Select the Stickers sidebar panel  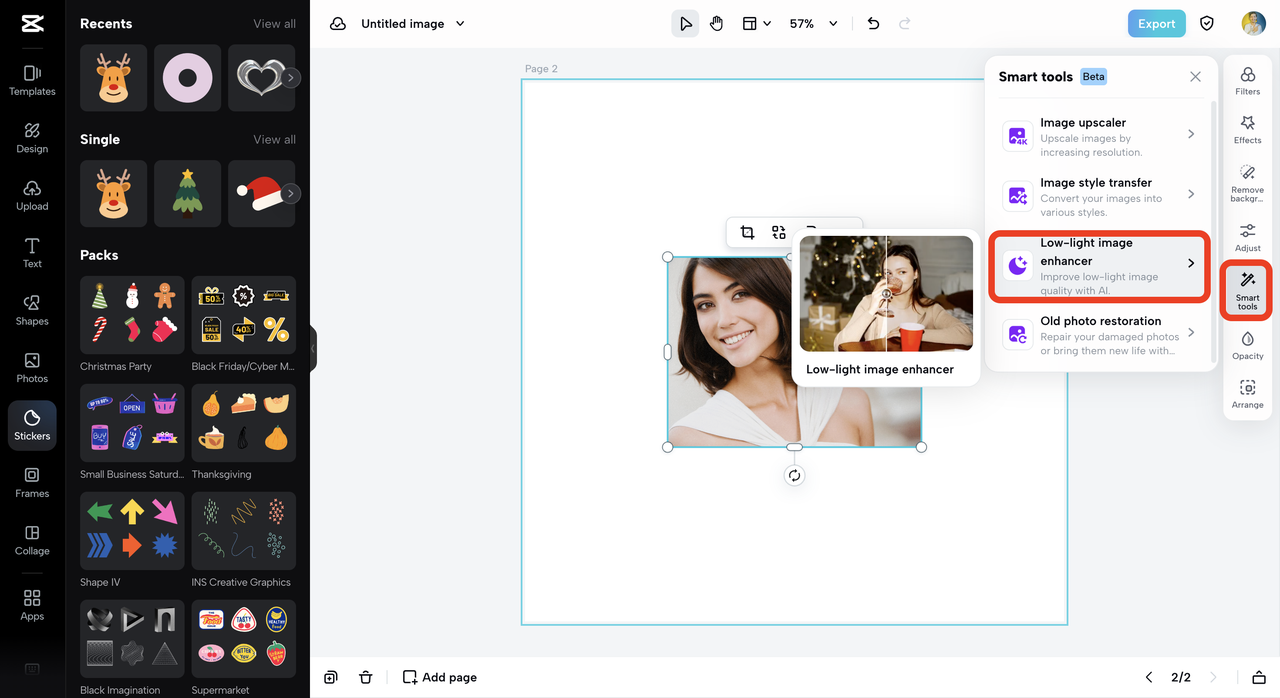[x=32, y=425]
